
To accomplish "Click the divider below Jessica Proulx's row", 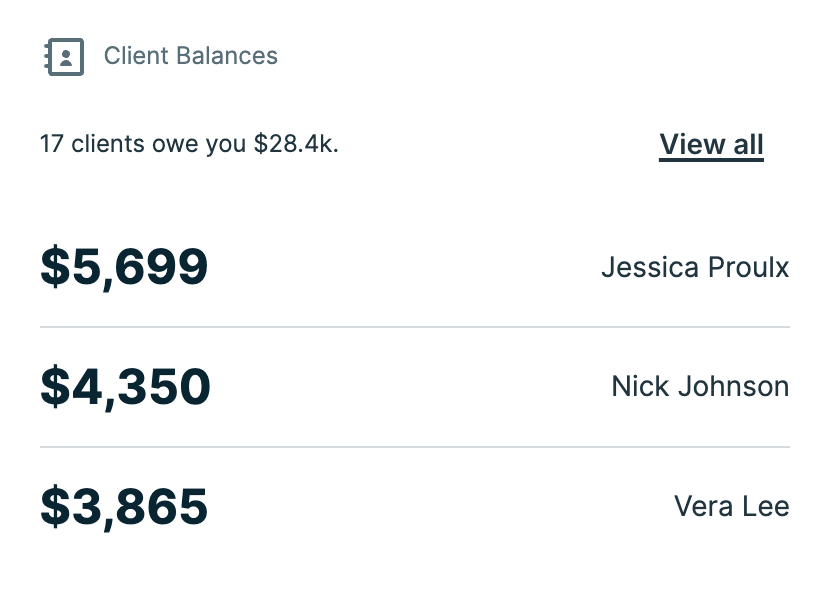I will [x=414, y=327].
